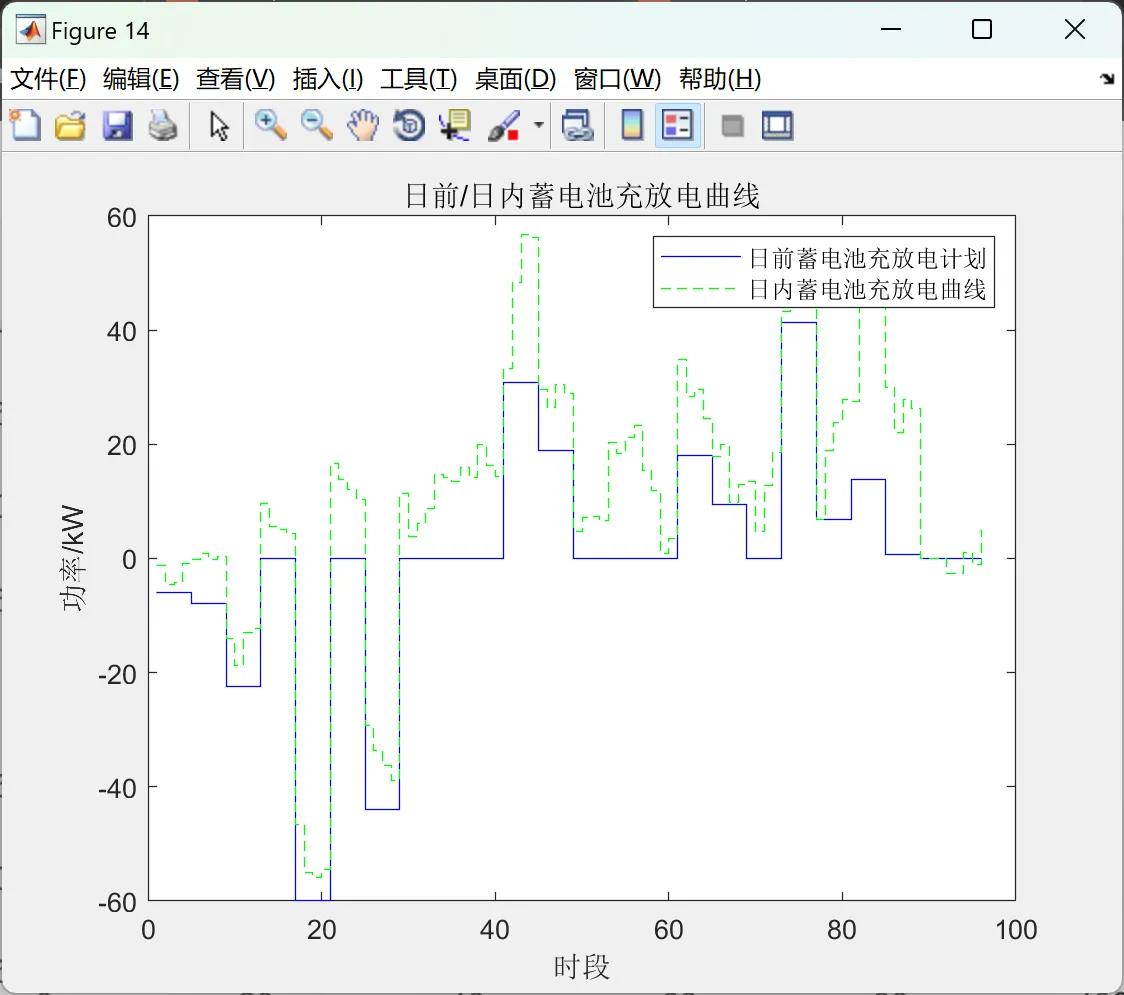Viewport: 1124px width, 995px height.
Task: Click the green dashed peak near 57 kW
Action: 530,235
